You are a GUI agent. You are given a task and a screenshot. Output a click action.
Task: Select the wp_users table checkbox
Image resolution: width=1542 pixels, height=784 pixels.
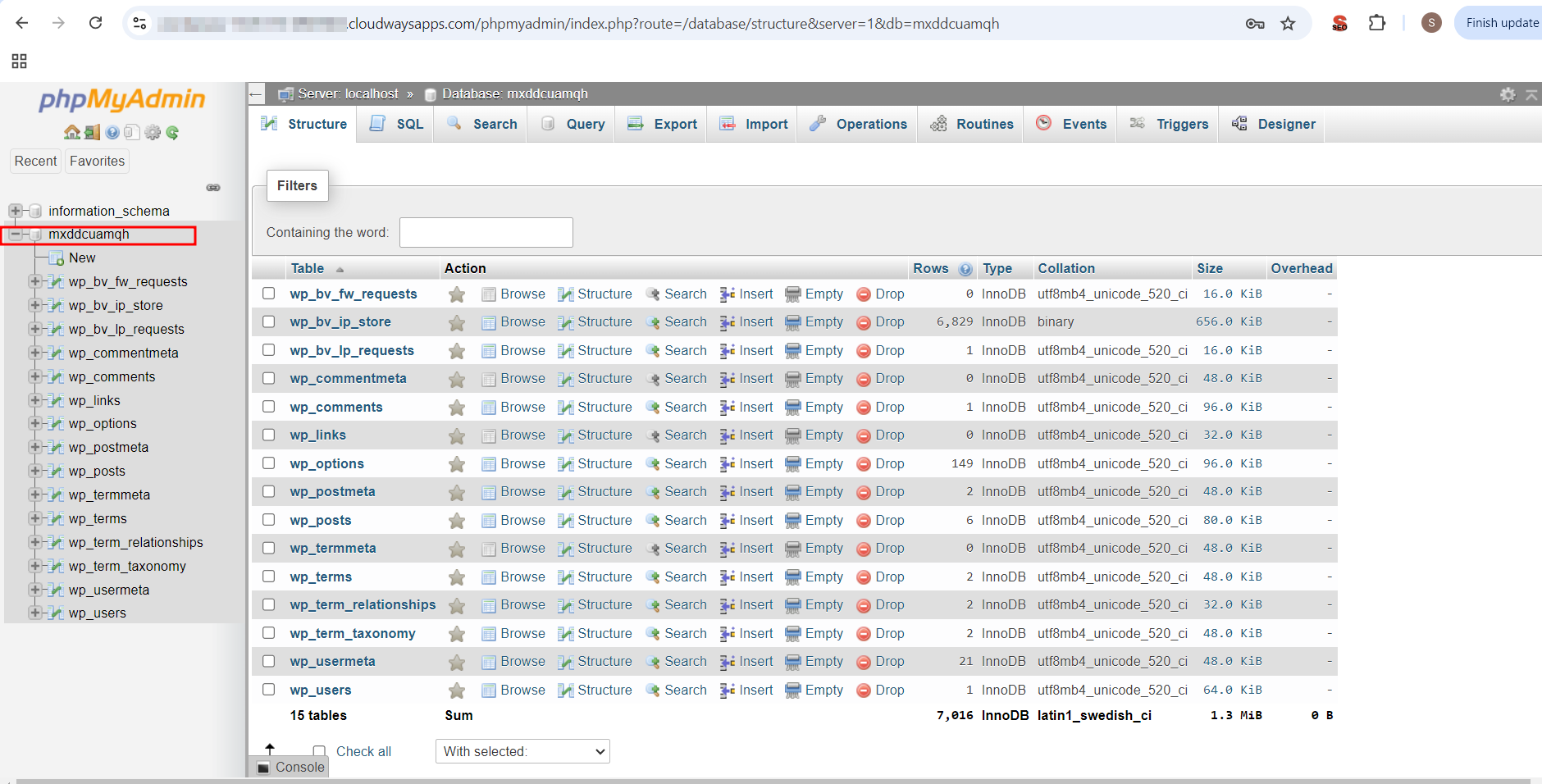[x=269, y=690]
